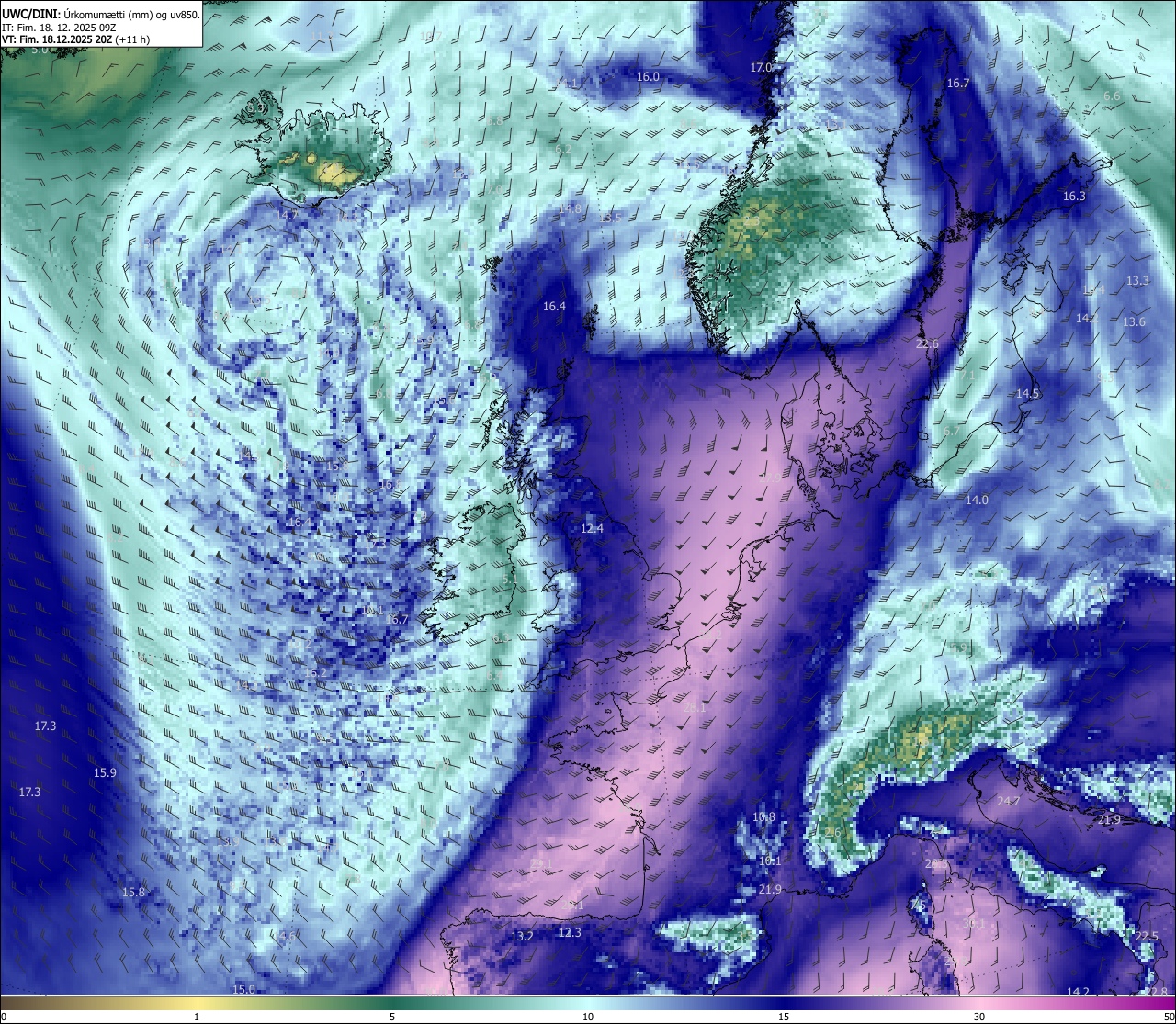
Task: Click the 22.6 value label
Action: pos(927,344)
